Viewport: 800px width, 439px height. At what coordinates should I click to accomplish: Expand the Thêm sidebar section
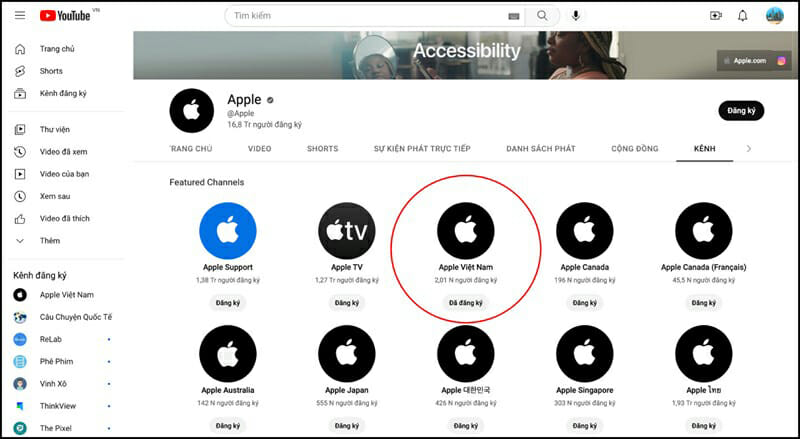(x=49, y=241)
